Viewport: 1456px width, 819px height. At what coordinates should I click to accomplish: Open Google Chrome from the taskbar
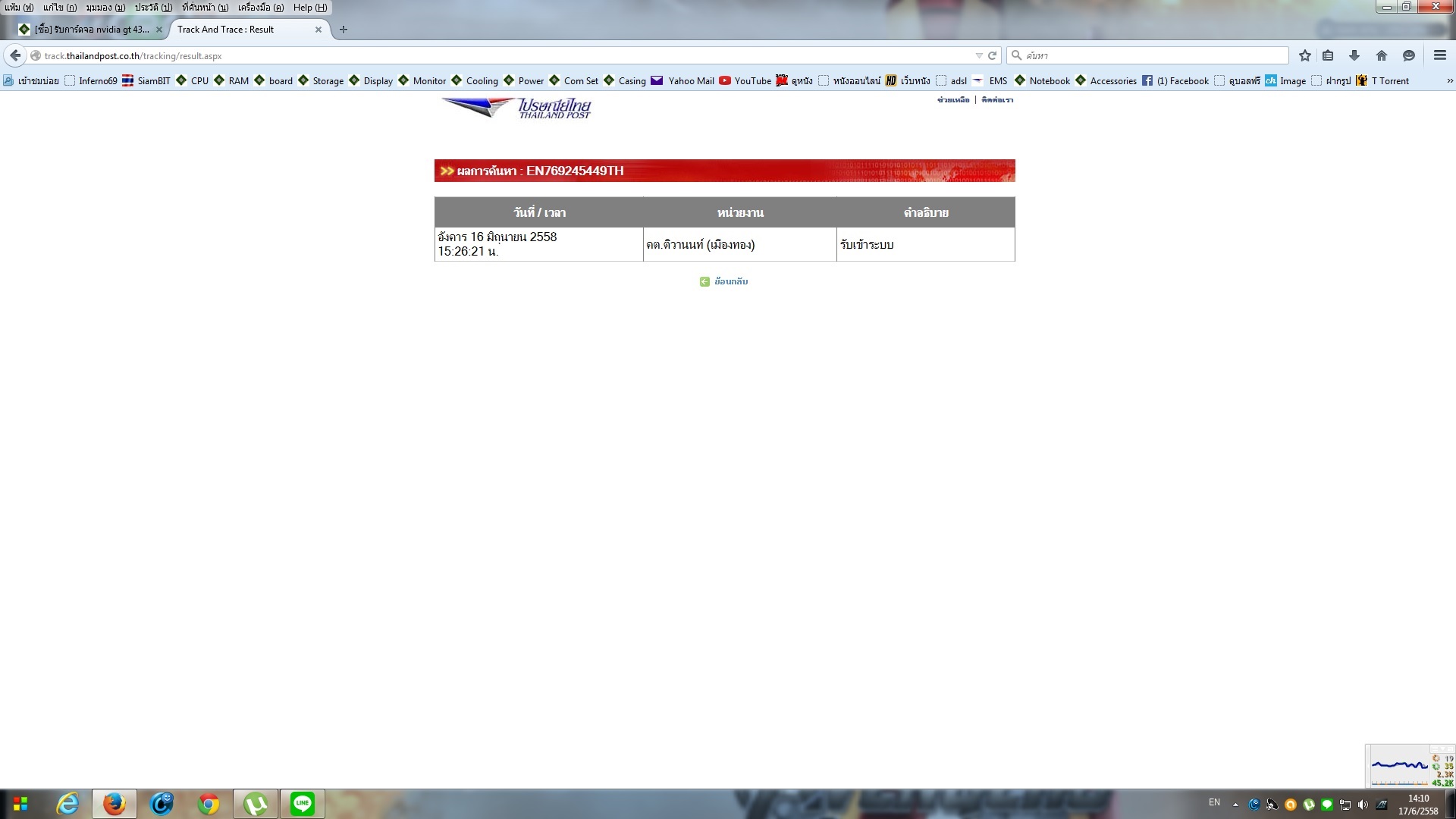[209, 804]
